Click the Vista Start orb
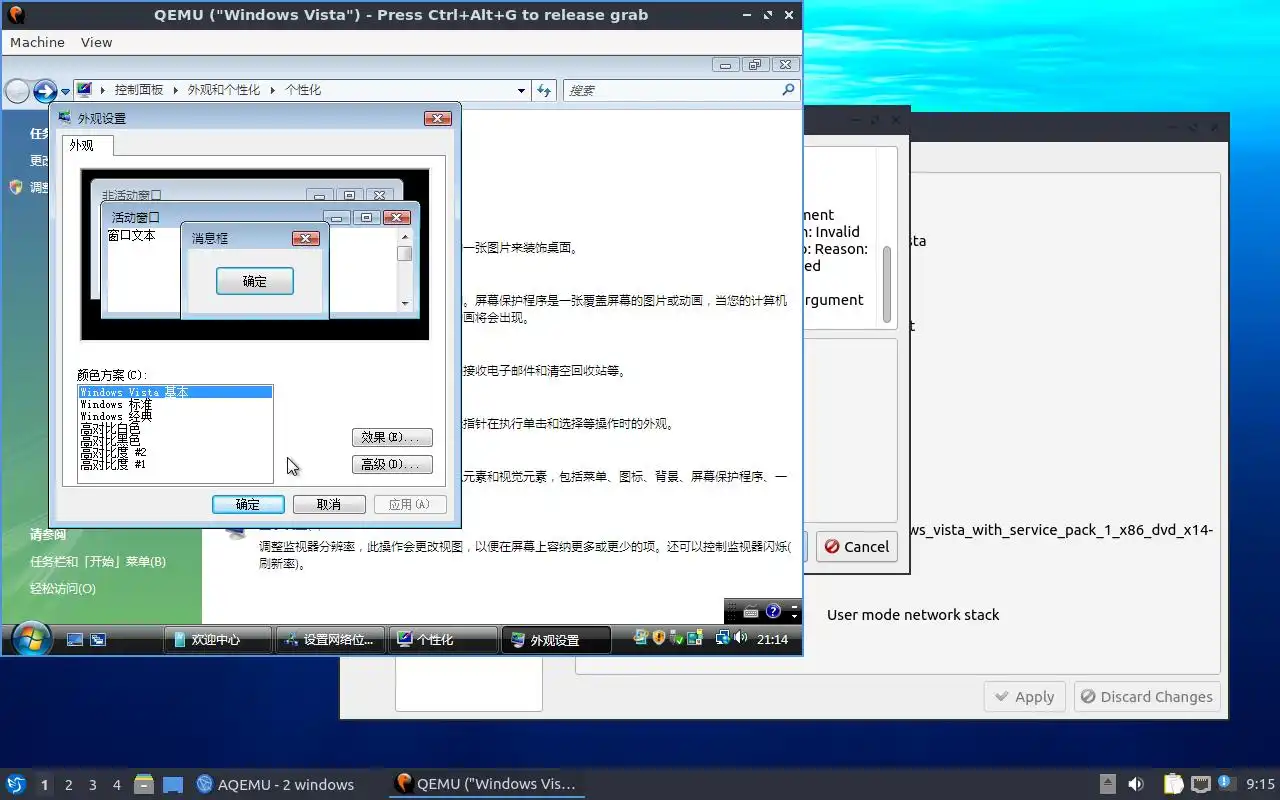 (x=31, y=639)
